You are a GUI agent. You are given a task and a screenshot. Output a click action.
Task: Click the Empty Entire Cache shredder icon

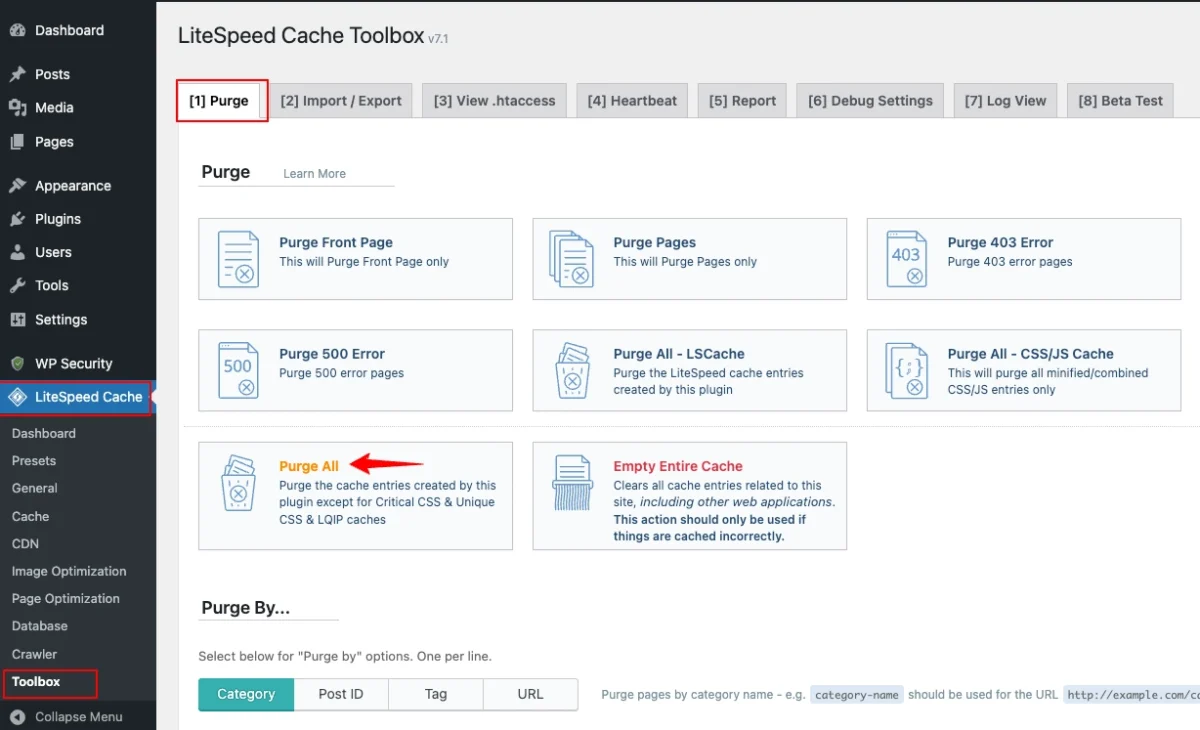pyautogui.click(x=572, y=483)
